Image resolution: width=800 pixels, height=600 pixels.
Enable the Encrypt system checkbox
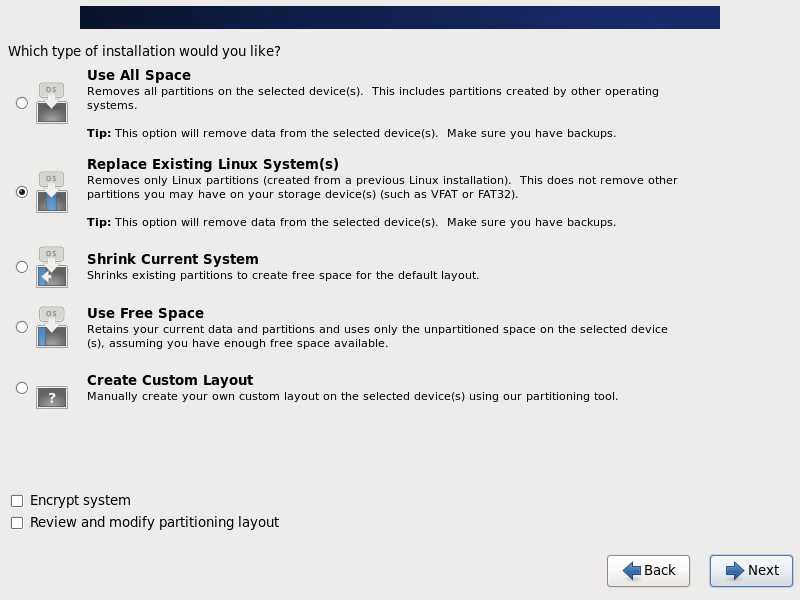pos(17,501)
